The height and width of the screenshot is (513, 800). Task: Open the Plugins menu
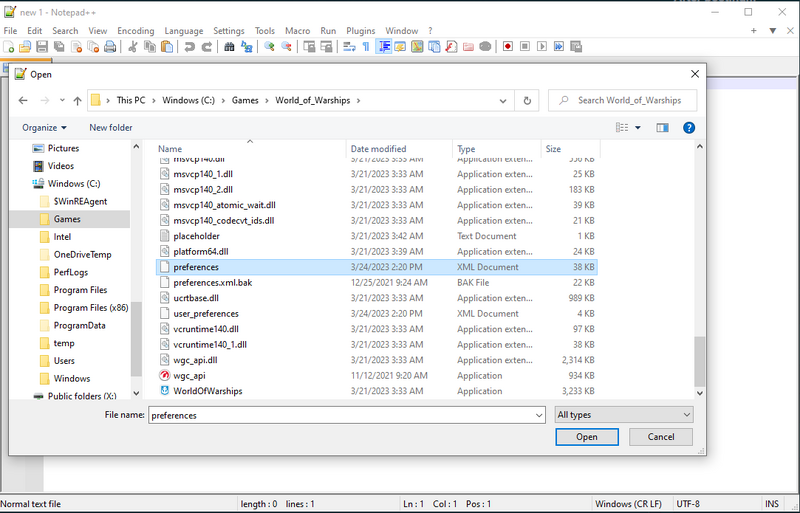coord(360,31)
